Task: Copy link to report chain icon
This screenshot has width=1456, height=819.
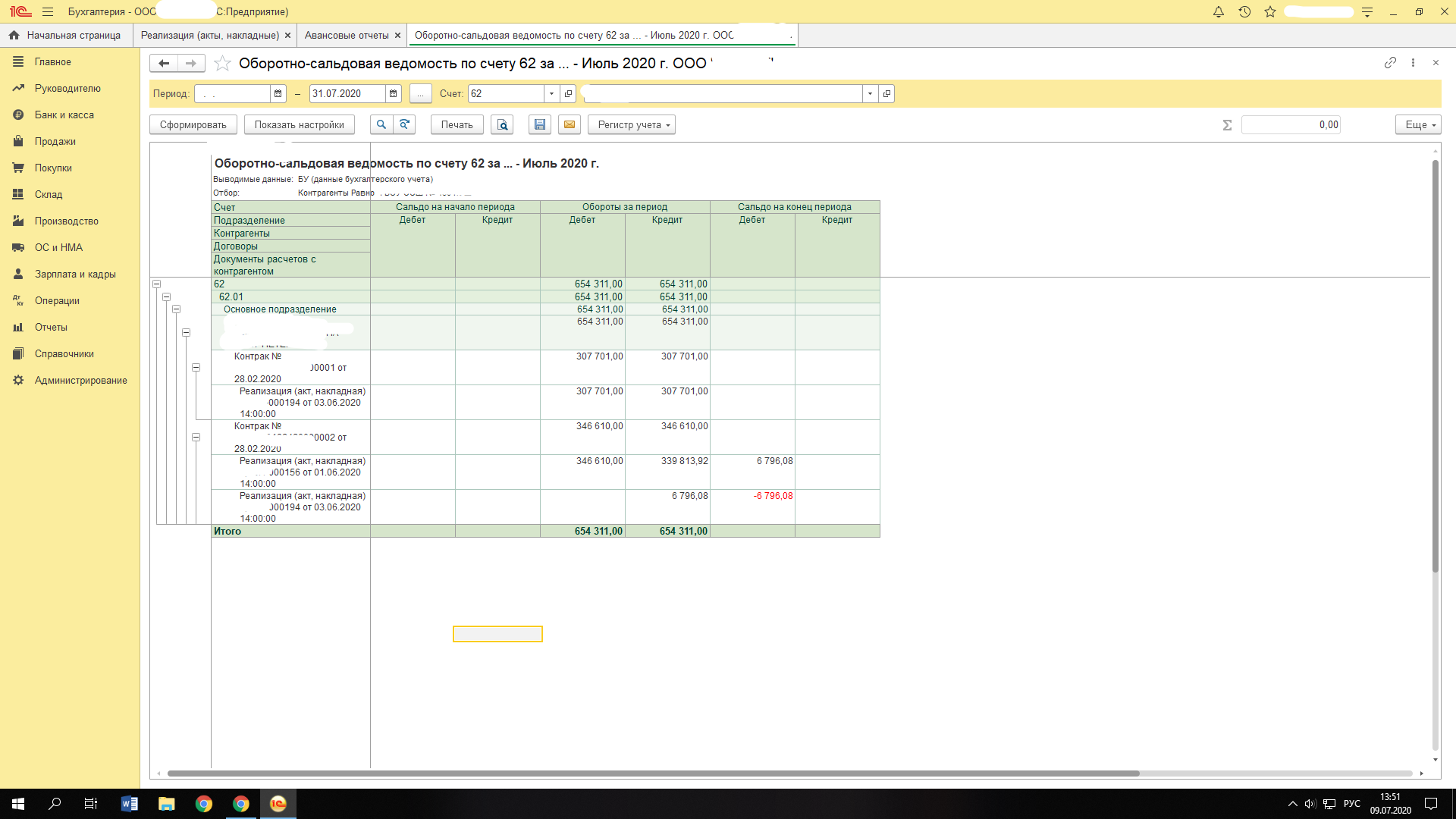Action: click(1390, 63)
